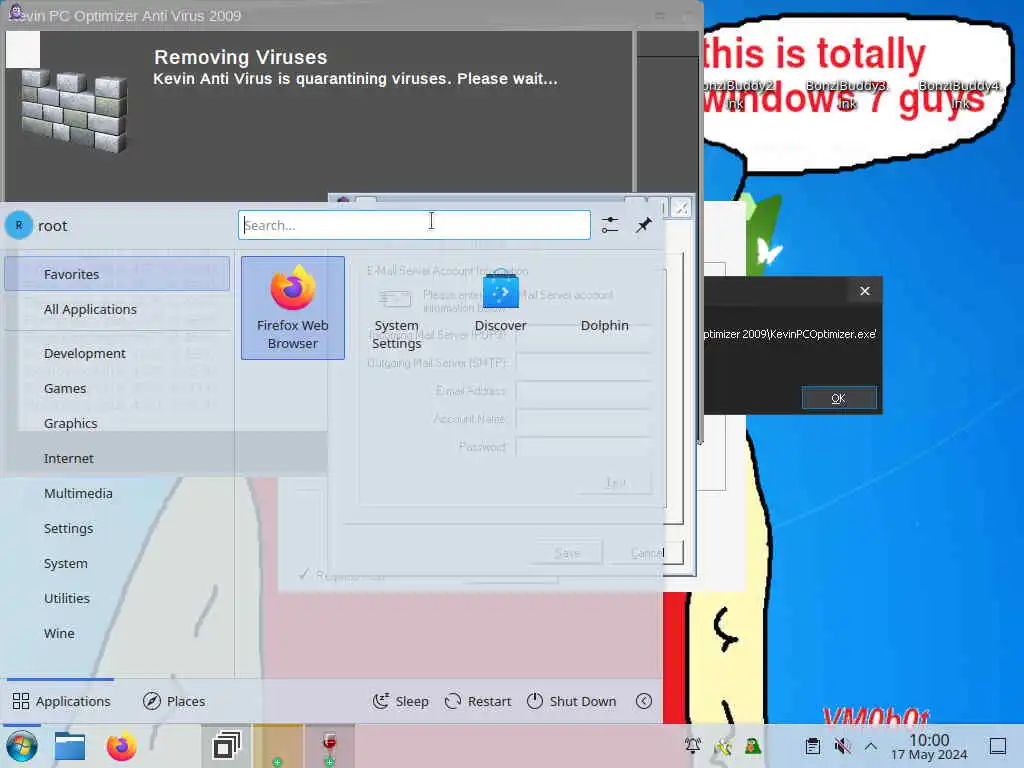Pin the application launcher open
Image resolution: width=1024 pixels, height=768 pixels.
click(x=644, y=225)
